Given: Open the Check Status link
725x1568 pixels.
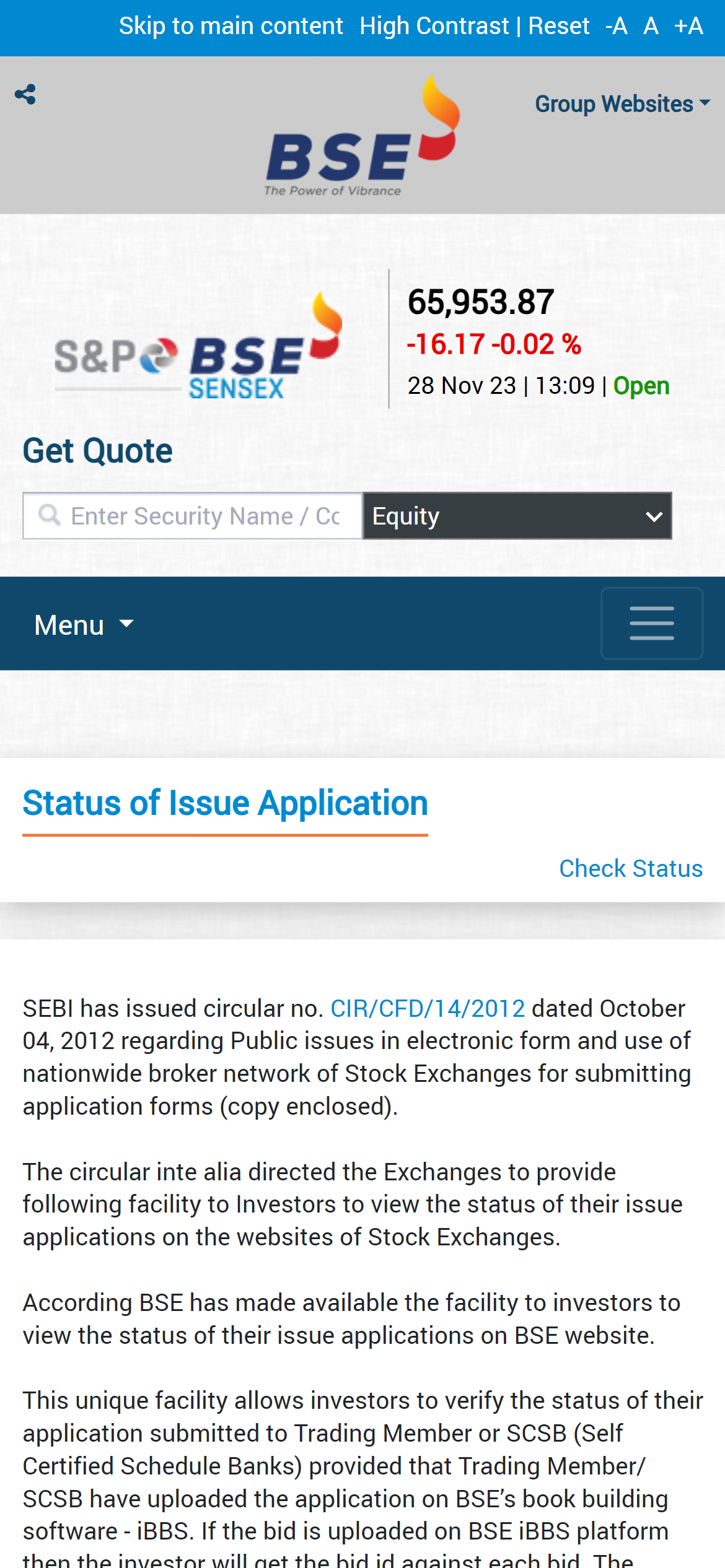Looking at the screenshot, I should click(630, 868).
